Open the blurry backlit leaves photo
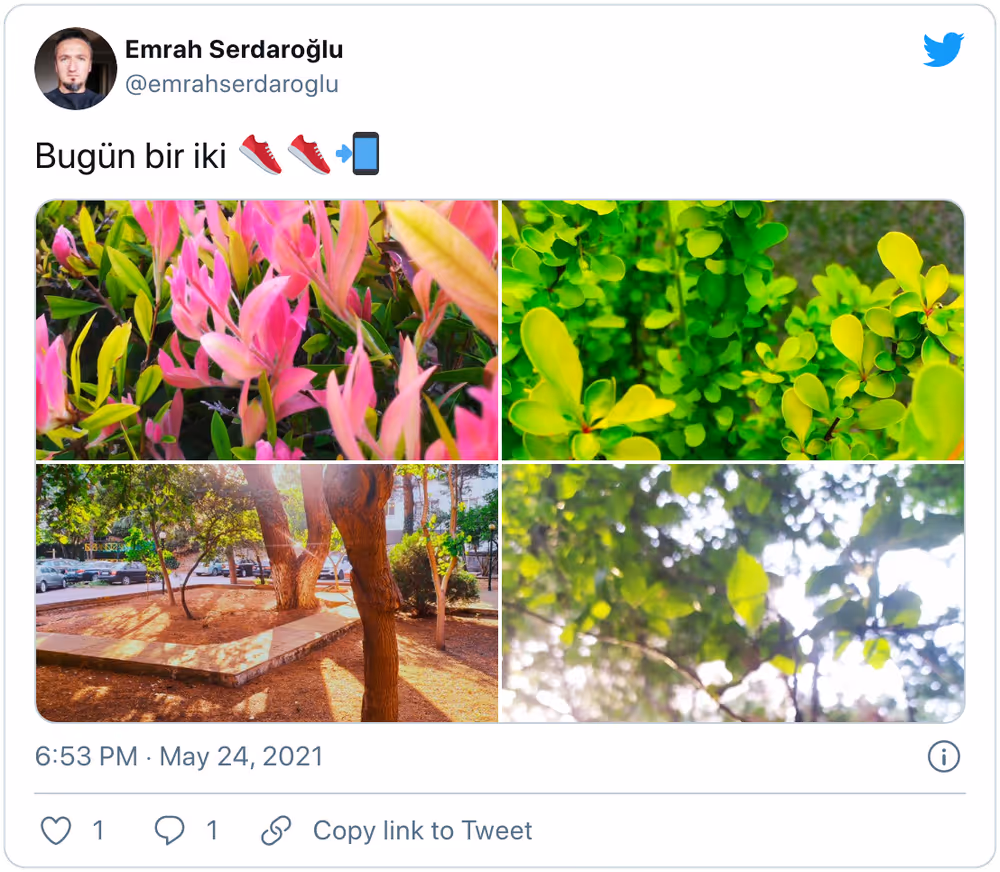Image resolution: width=1000 pixels, height=872 pixels. point(733,593)
